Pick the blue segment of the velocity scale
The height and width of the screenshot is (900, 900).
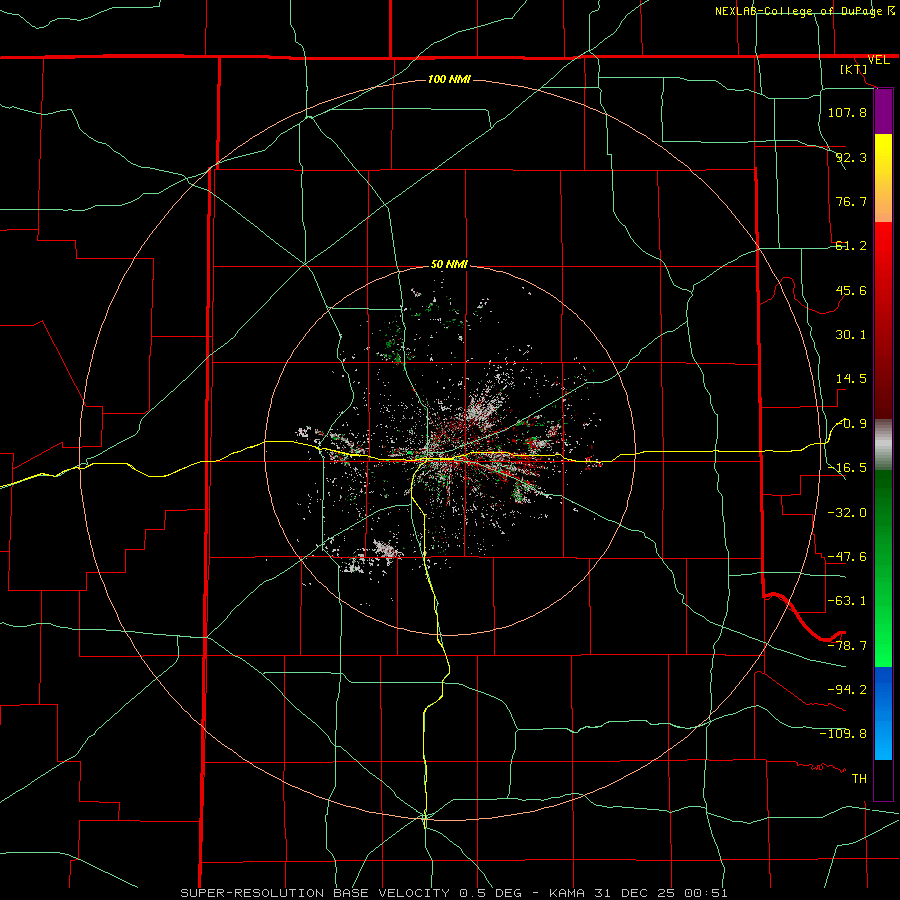[883, 713]
